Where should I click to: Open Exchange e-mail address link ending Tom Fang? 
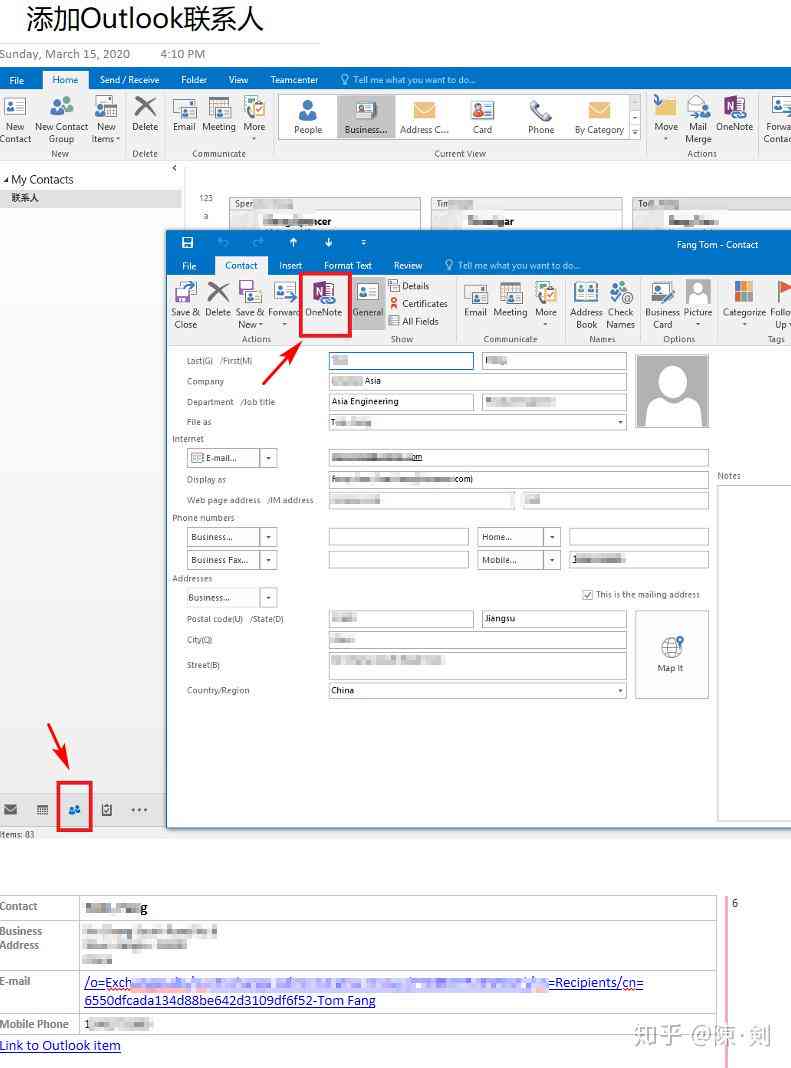[364, 992]
